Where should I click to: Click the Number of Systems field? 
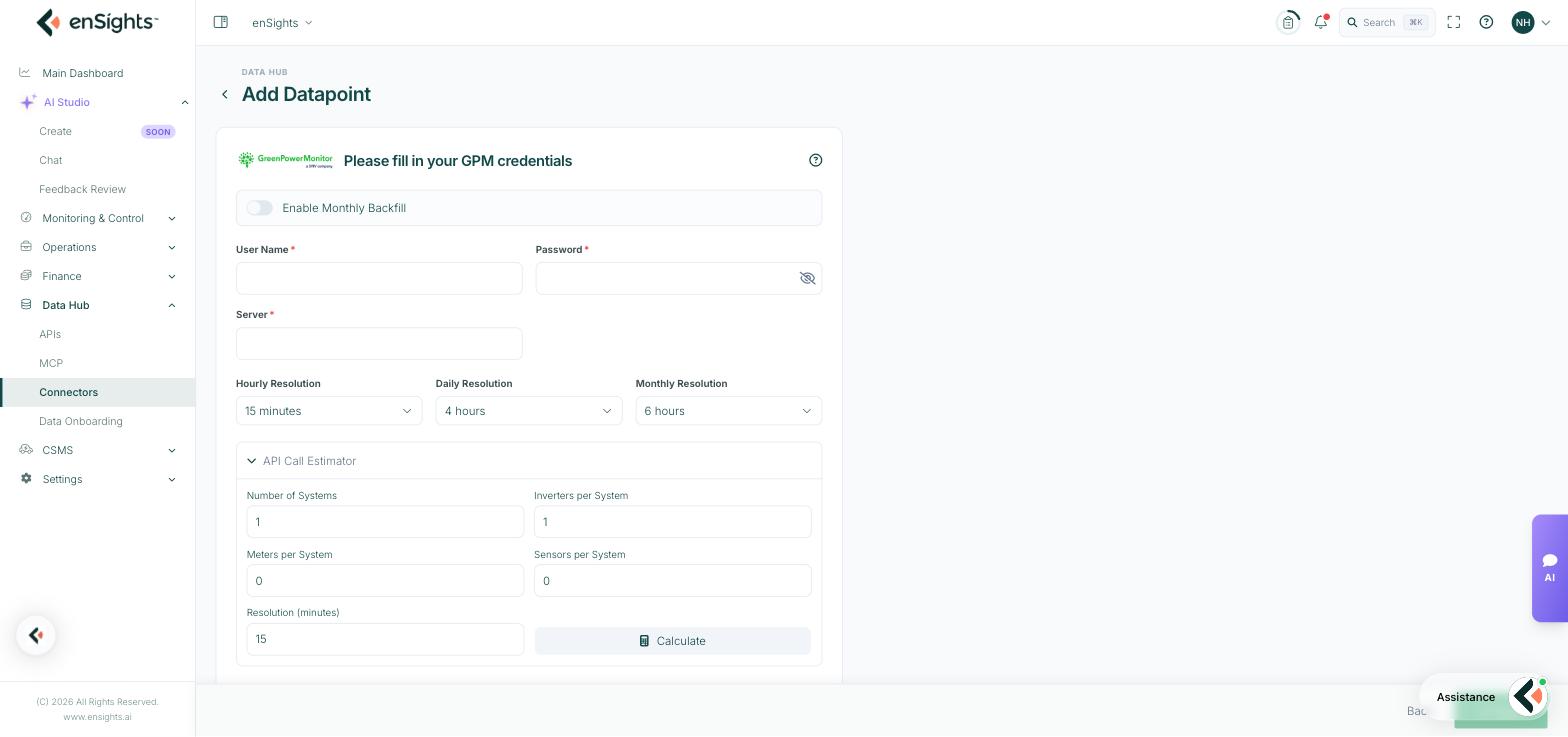(x=385, y=522)
